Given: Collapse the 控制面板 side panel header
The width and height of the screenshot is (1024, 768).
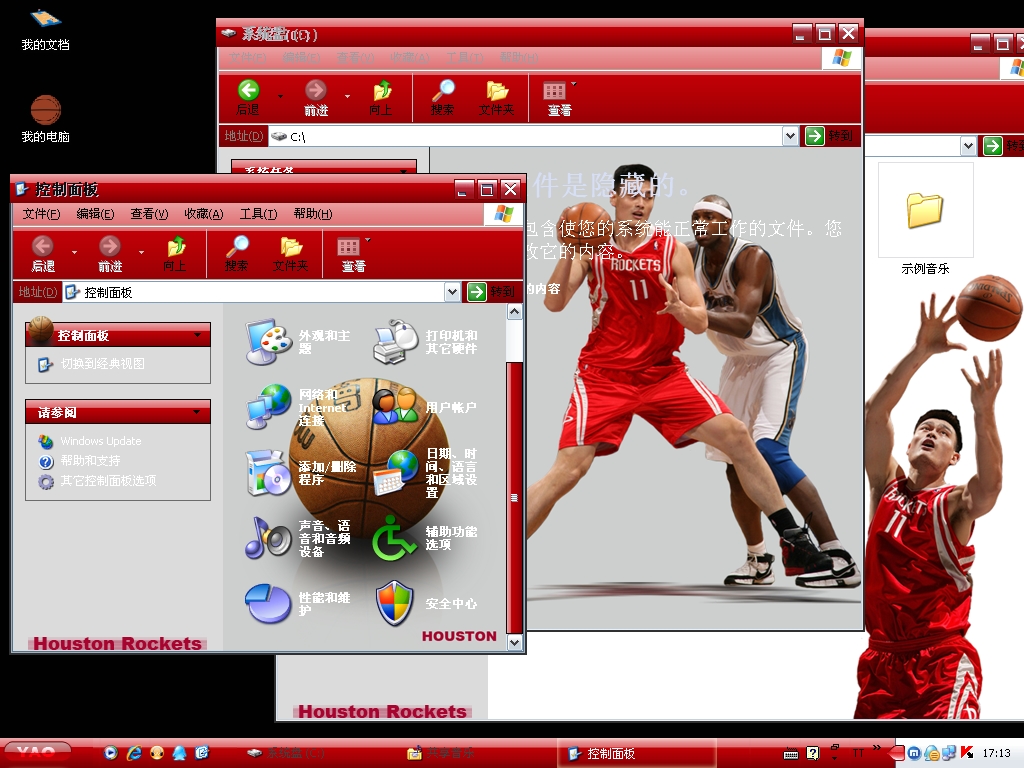Looking at the screenshot, I should [118, 335].
